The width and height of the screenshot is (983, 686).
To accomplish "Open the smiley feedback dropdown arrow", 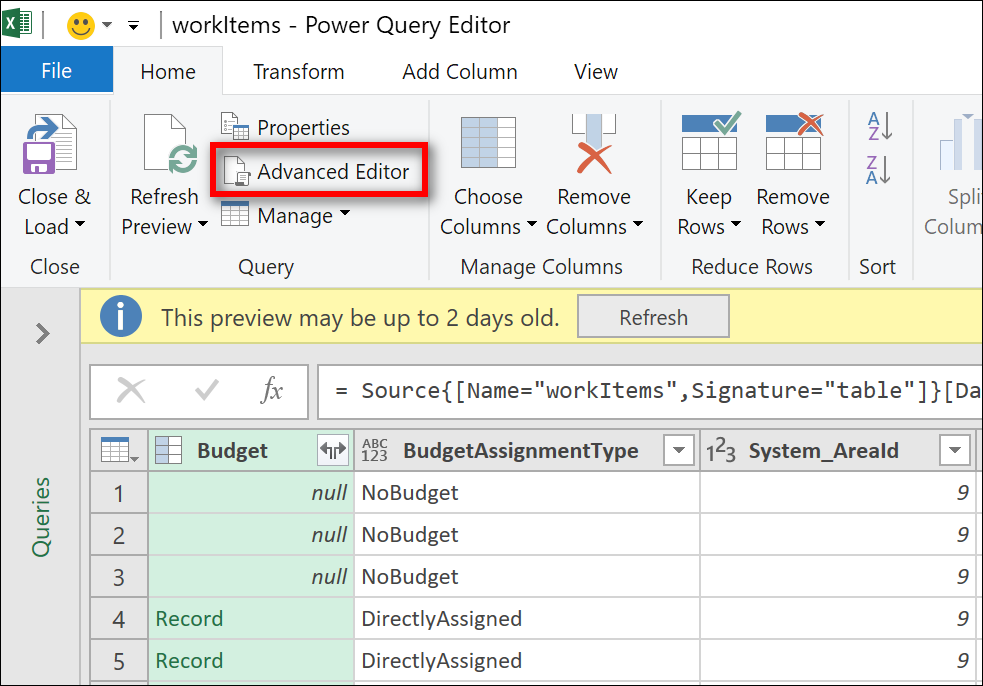I will pos(107,25).
